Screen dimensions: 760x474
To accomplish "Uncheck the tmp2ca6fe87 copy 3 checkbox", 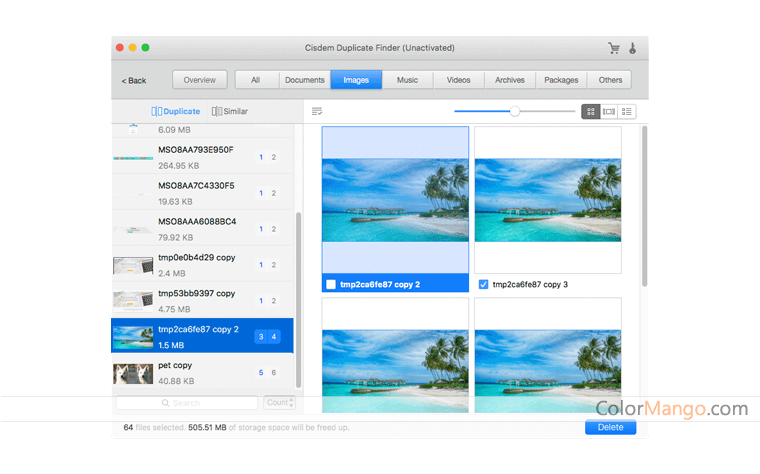I will 484,285.
